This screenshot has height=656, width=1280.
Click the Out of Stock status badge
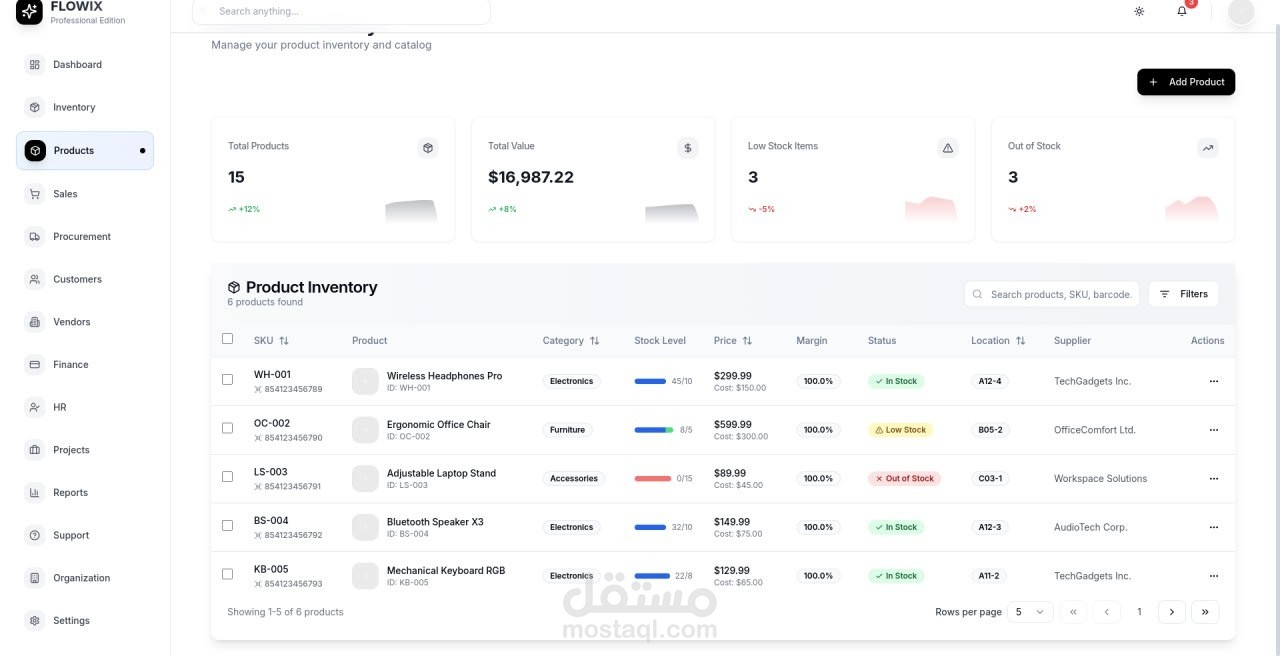coord(905,478)
